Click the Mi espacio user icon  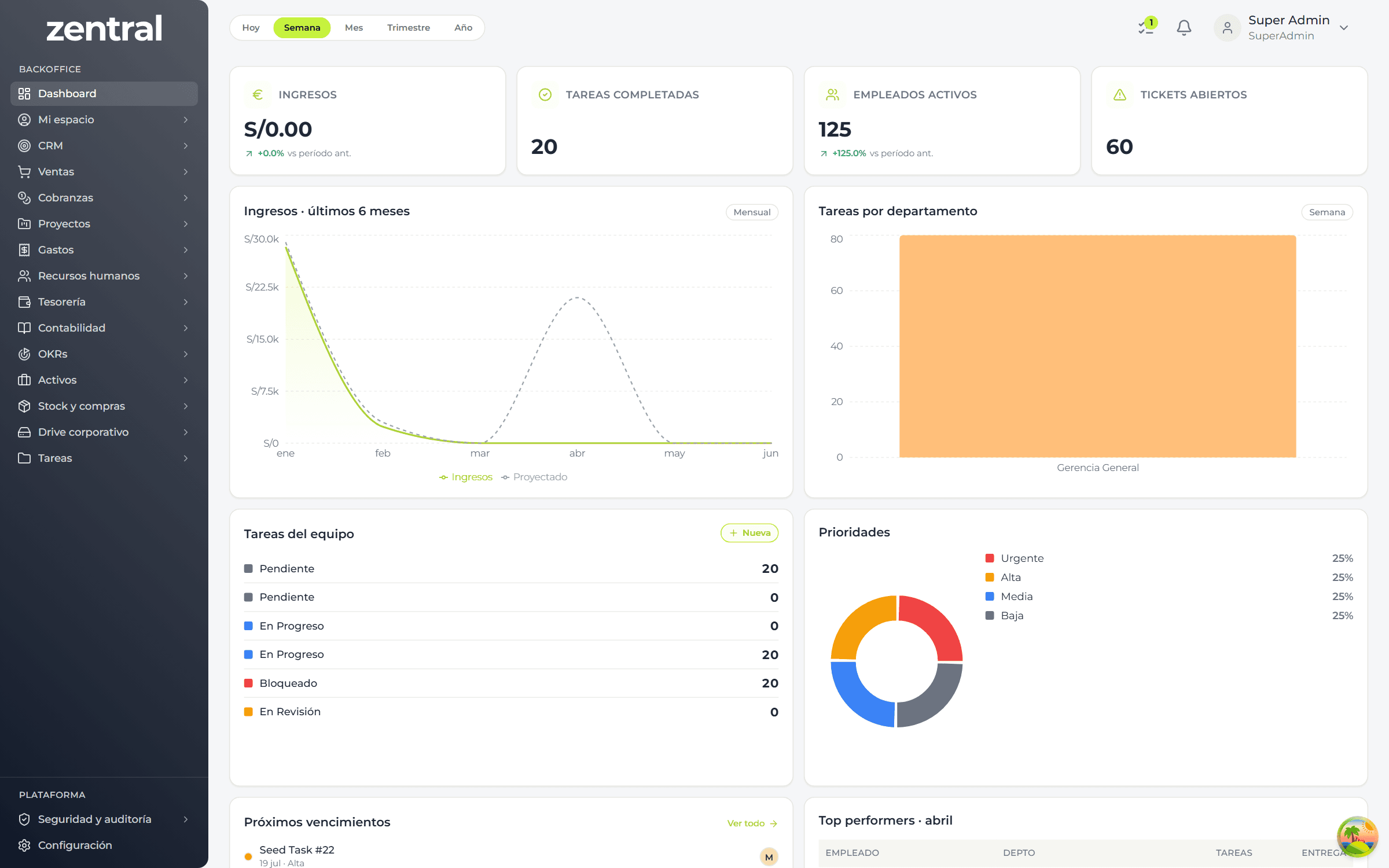coord(24,120)
